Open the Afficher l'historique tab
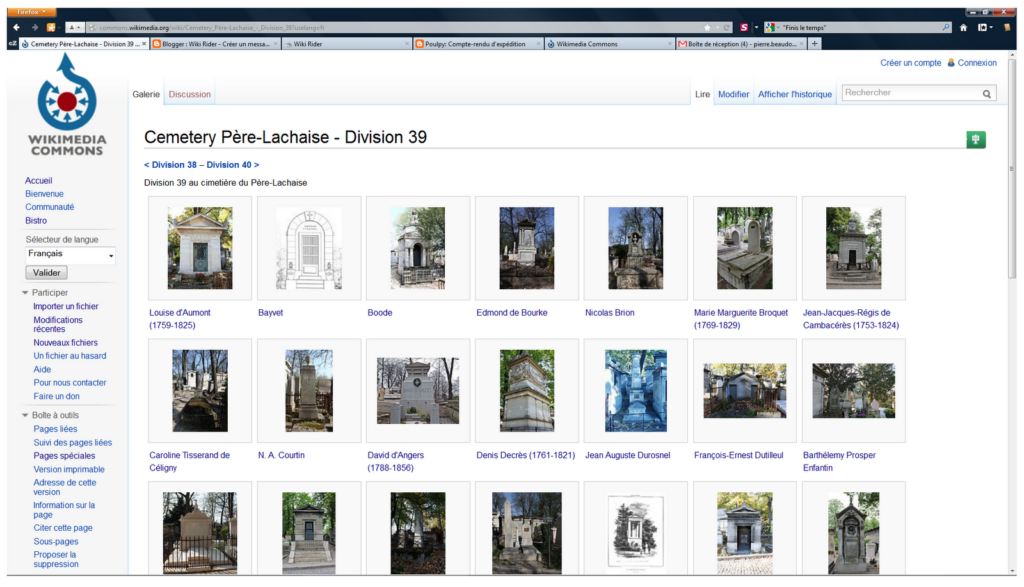The height and width of the screenshot is (587, 1024). 794,94
